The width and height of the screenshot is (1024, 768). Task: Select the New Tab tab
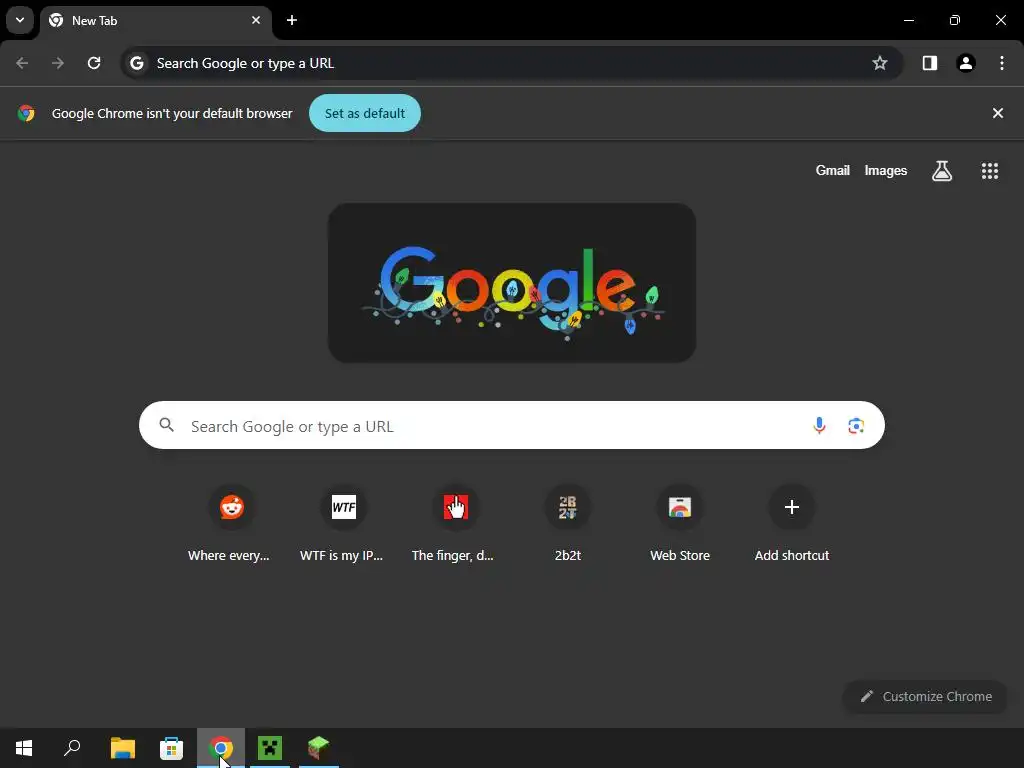tap(155, 20)
